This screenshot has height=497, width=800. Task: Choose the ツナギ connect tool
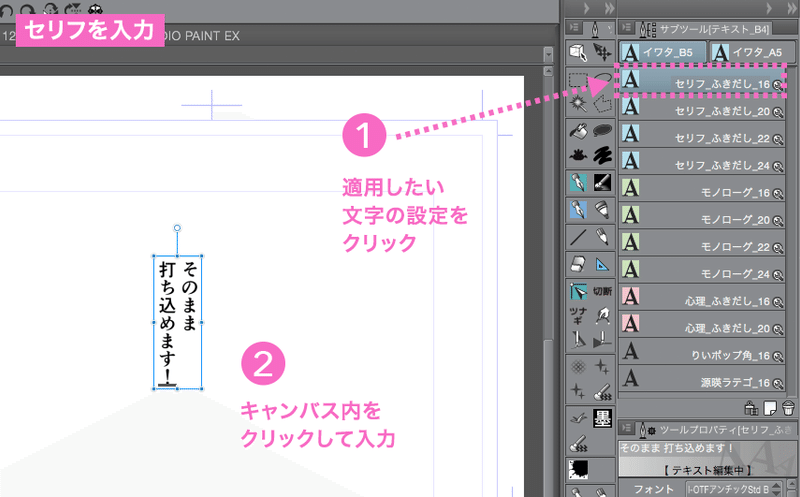tap(578, 316)
